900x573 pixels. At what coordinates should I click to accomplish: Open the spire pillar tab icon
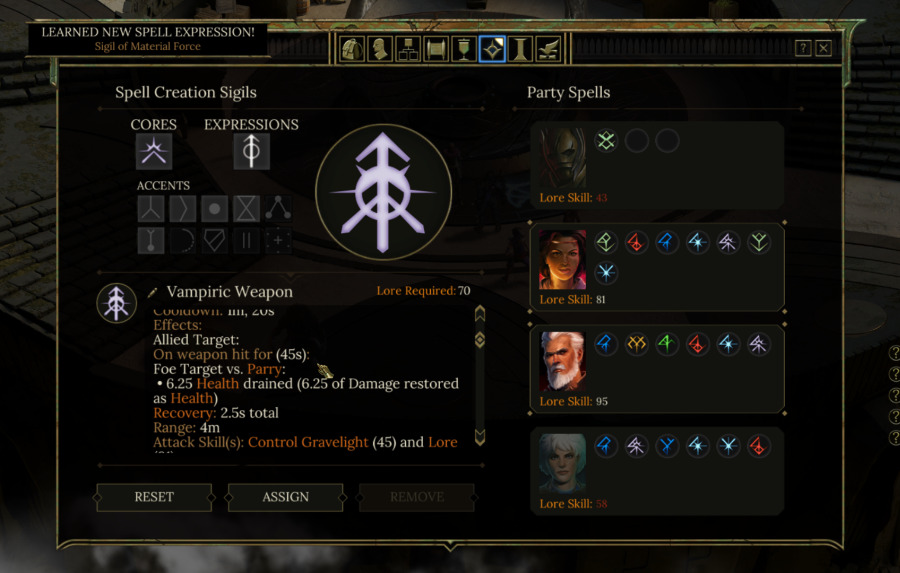click(x=520, y=49)
